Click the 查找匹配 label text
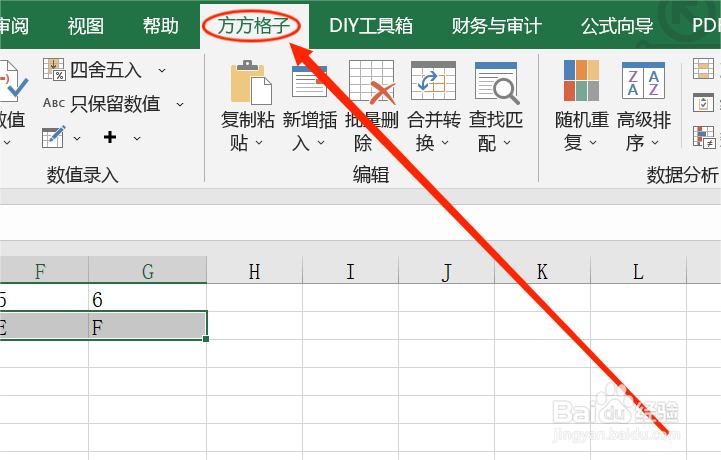Image resolution: width=721 pixels, height=460 pixels. point(496,132)
